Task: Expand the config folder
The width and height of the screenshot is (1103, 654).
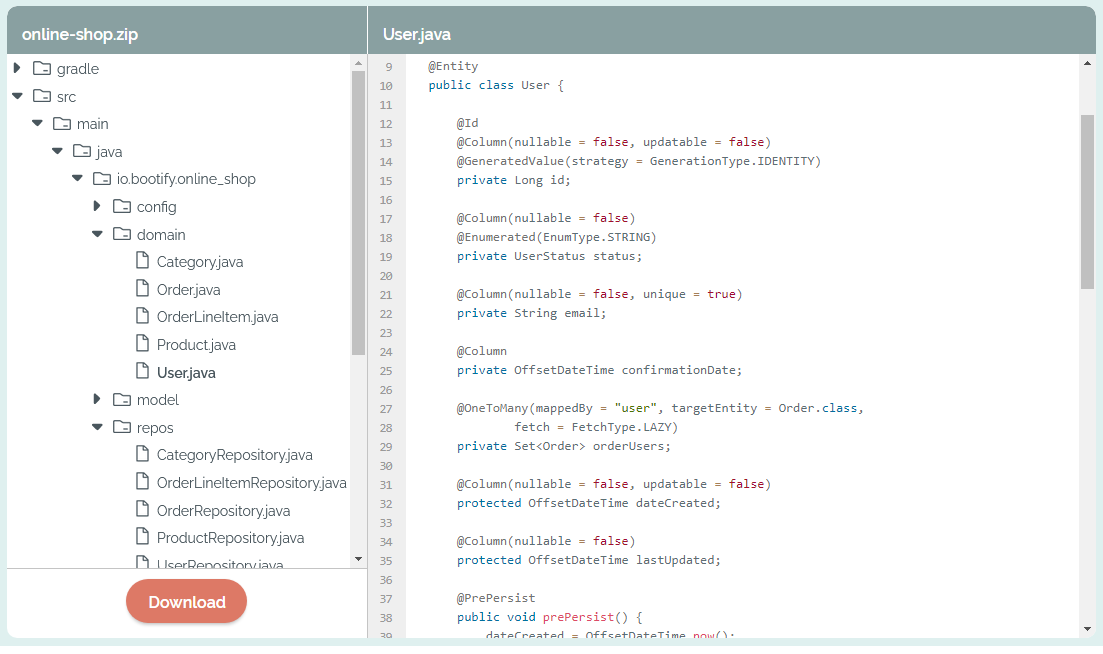Action: pos(97,206)
